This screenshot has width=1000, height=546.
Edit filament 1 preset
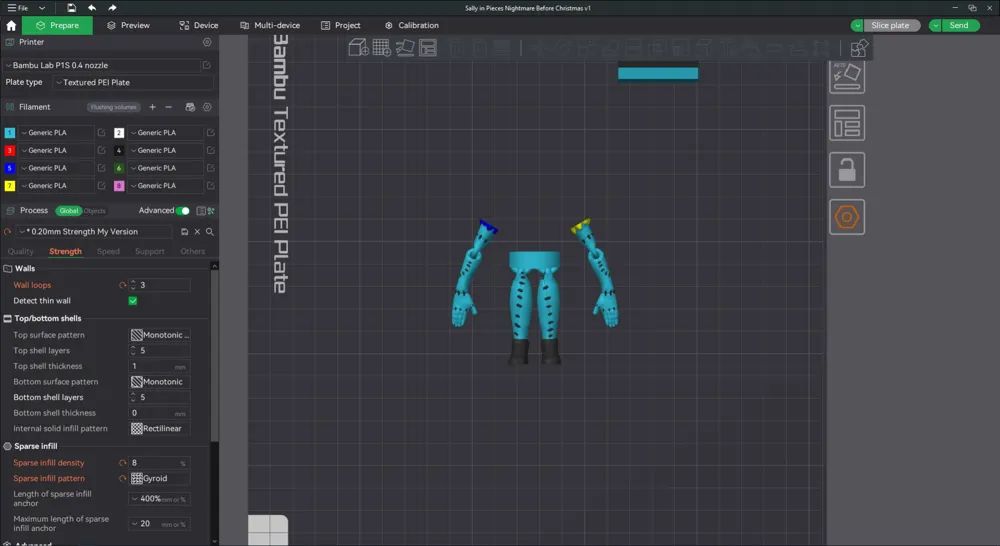pyautogui.click(x=101, y=133)
